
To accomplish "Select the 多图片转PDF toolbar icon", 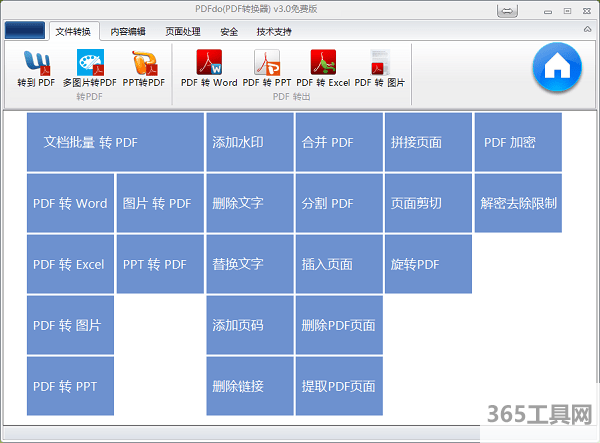I will pos(90,68).
